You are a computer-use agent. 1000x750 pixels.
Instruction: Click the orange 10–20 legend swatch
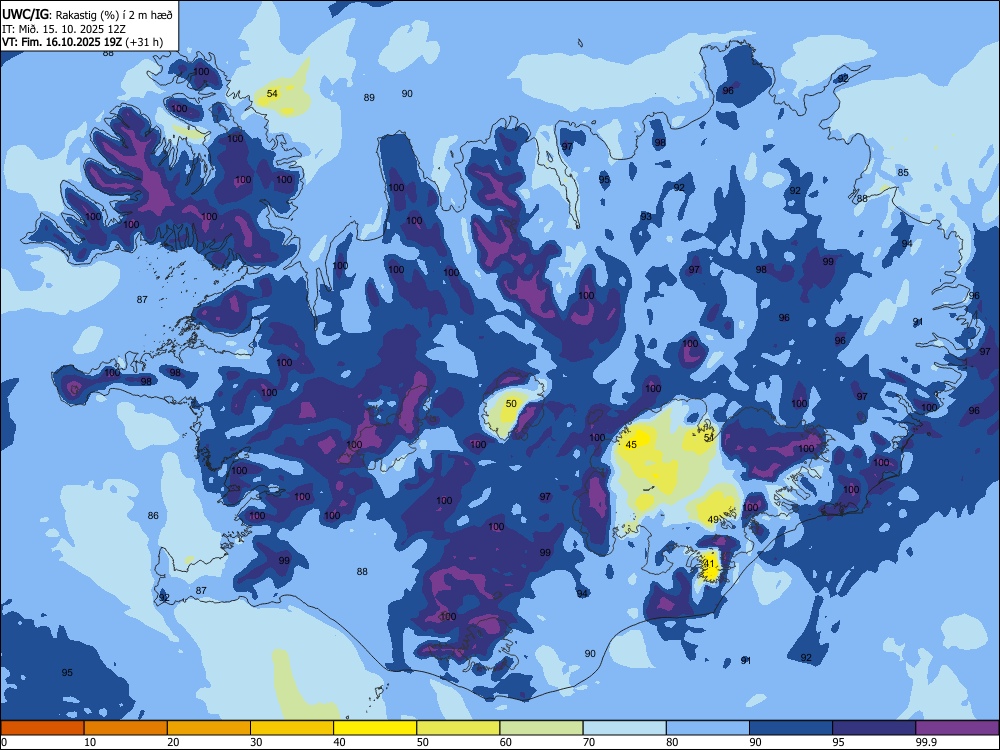(x=126, y=728)
